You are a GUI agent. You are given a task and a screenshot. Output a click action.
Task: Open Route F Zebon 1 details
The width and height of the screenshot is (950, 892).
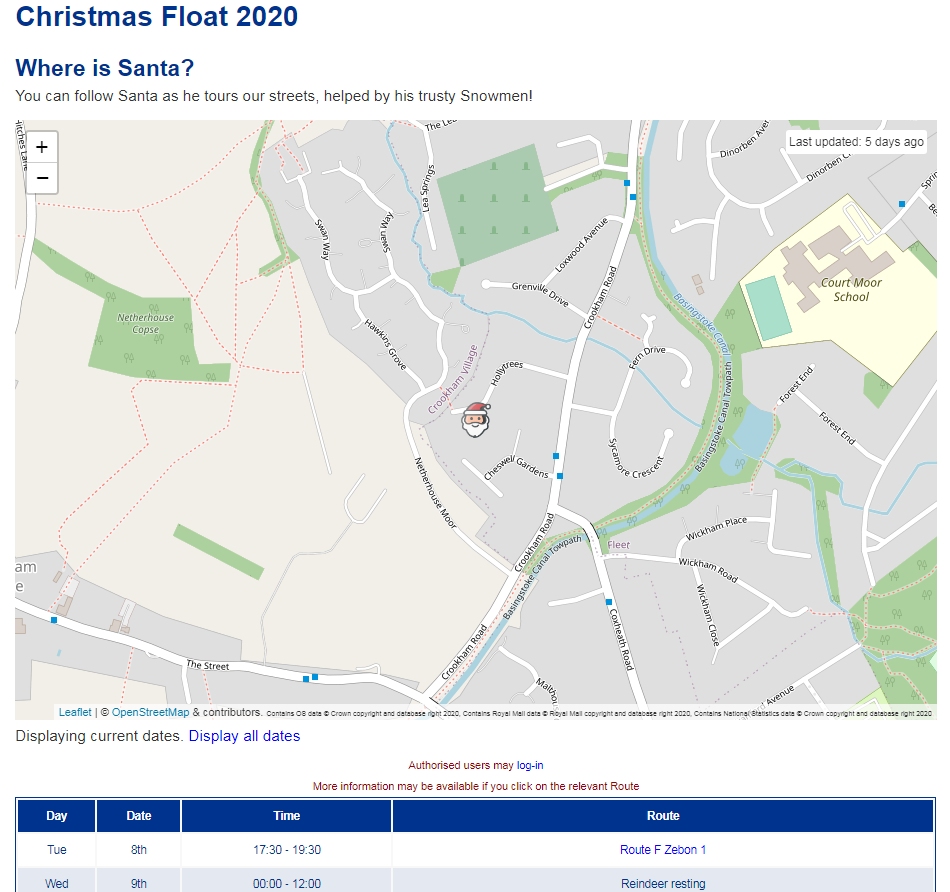pyautogui.click(x=663, y=849)
